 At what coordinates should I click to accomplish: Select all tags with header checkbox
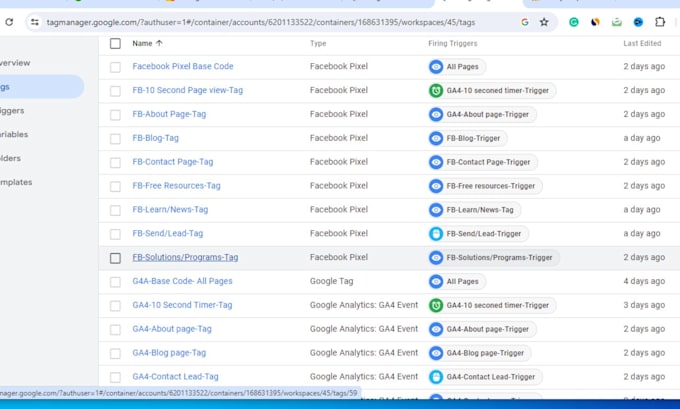point(115,43)
